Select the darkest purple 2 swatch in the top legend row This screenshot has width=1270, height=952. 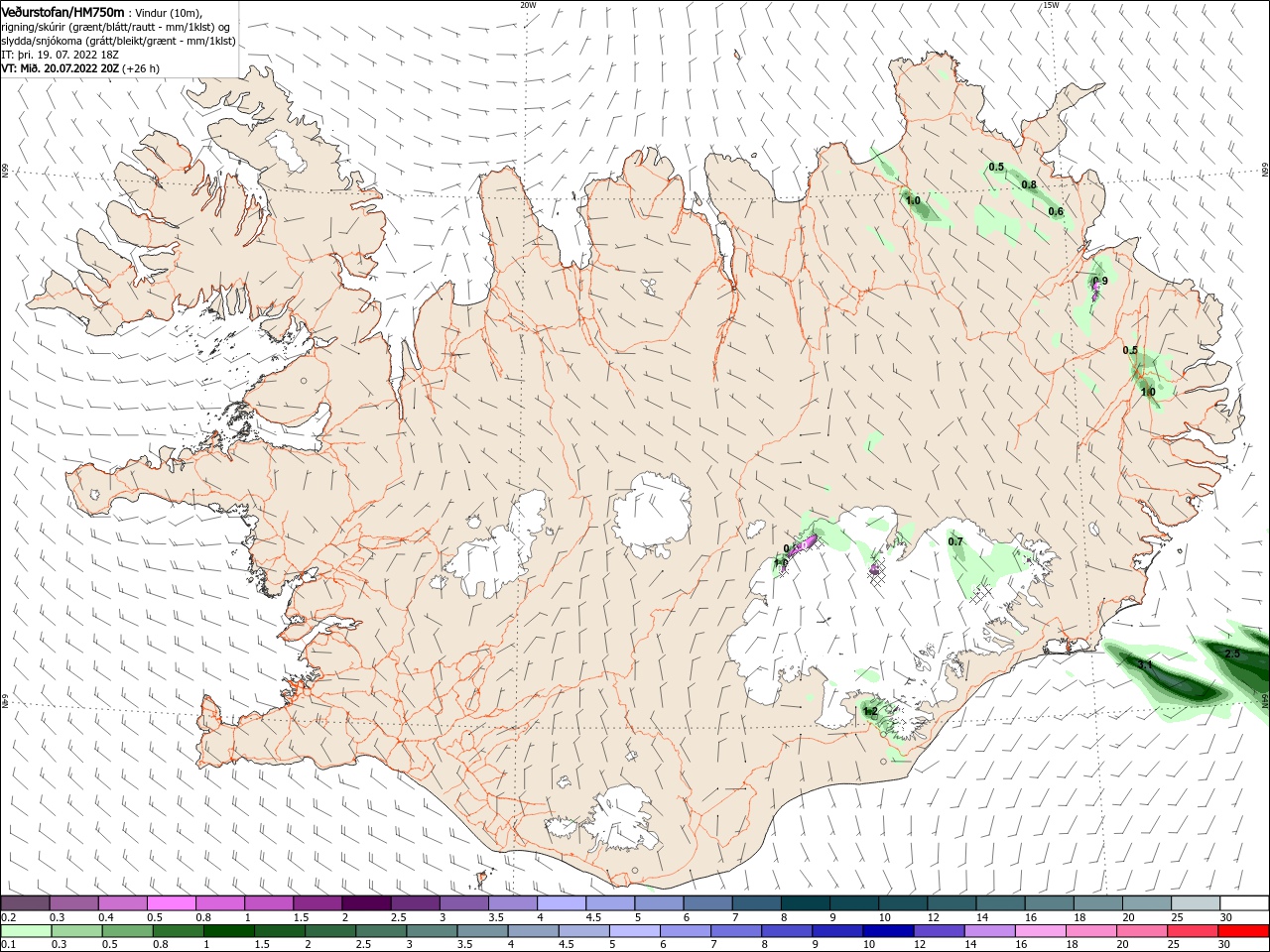[366, 903]
